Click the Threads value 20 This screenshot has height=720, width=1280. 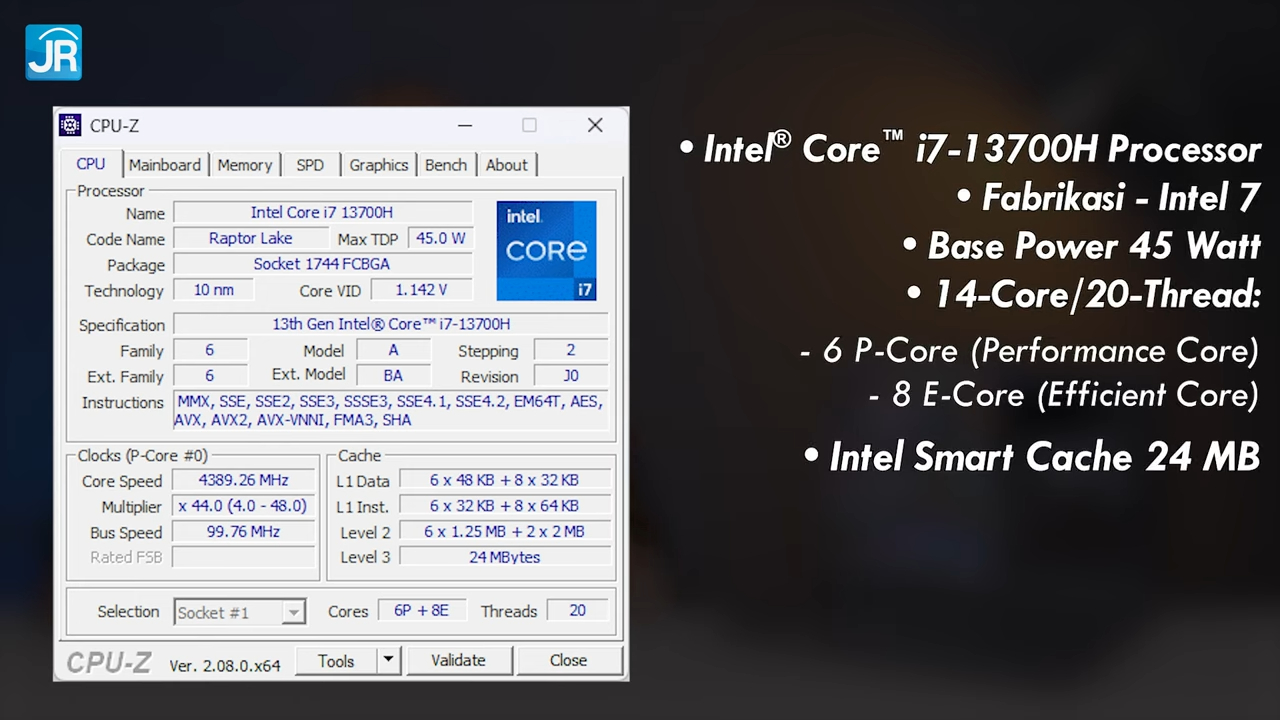577,610
